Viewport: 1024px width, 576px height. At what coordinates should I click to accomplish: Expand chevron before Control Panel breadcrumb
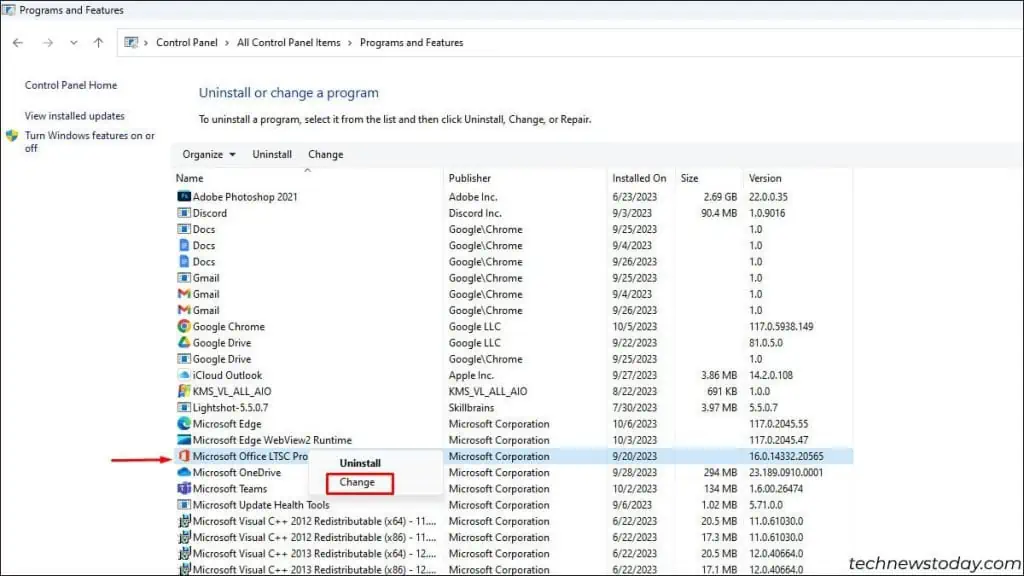[x=146, y=42]
